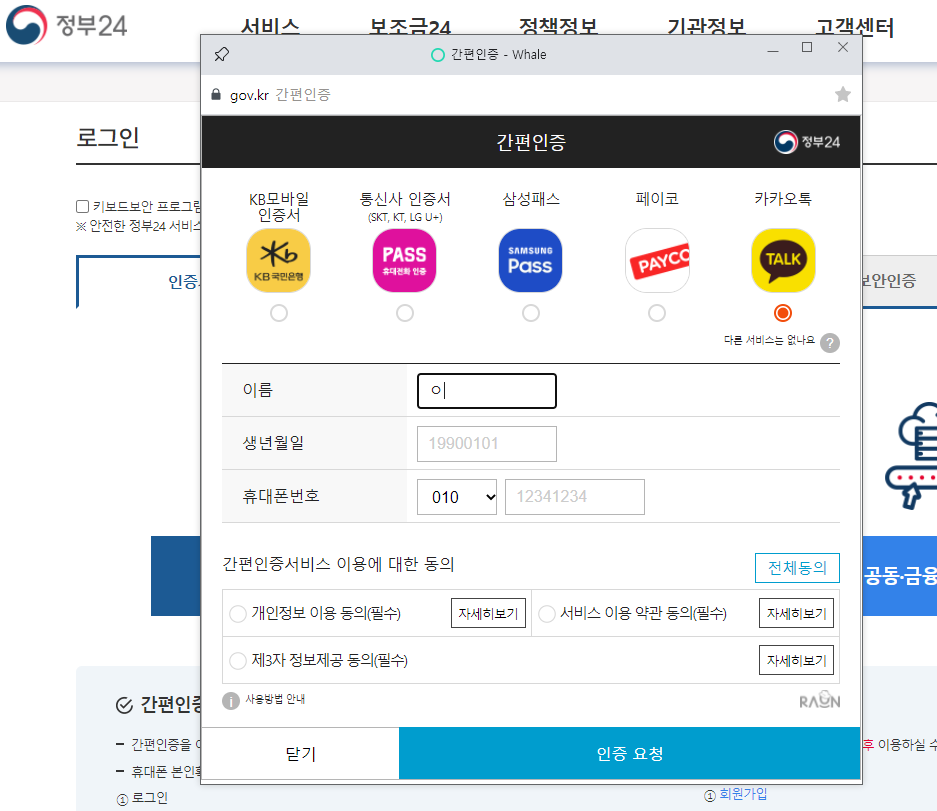Open the 회원가입 link
937x811 pixels.
743,794
